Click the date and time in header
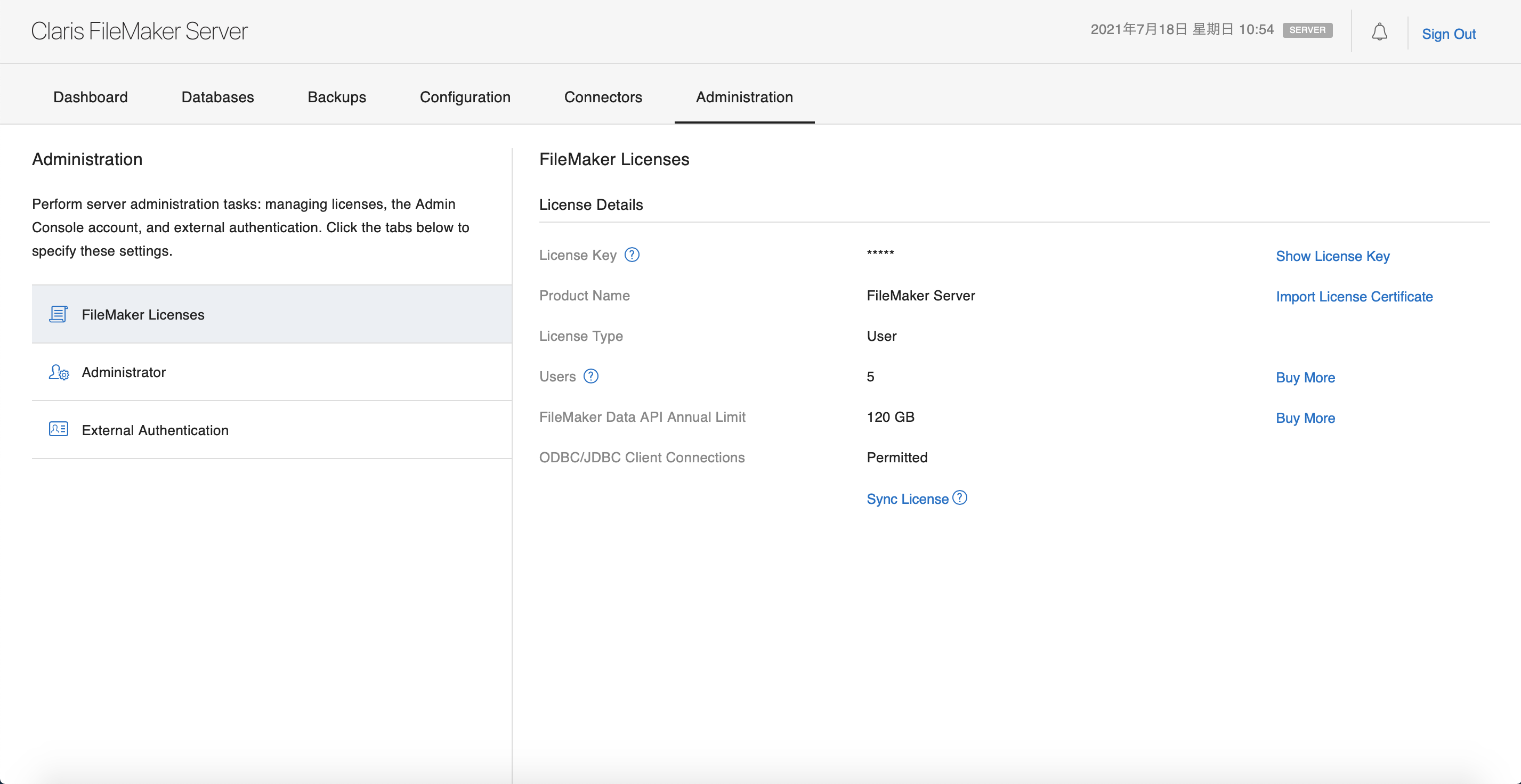The width and height of the screenshot is (1521, 784). [1182, 29]
